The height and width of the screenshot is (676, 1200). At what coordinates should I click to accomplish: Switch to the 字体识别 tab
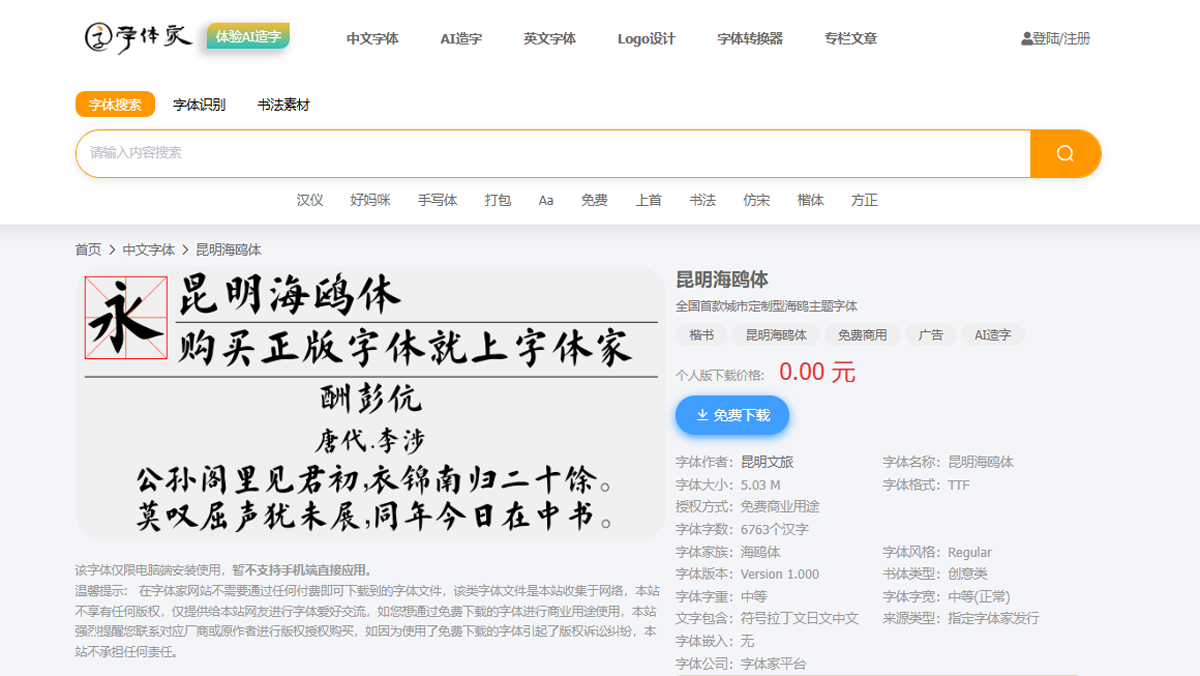(199, 104)
